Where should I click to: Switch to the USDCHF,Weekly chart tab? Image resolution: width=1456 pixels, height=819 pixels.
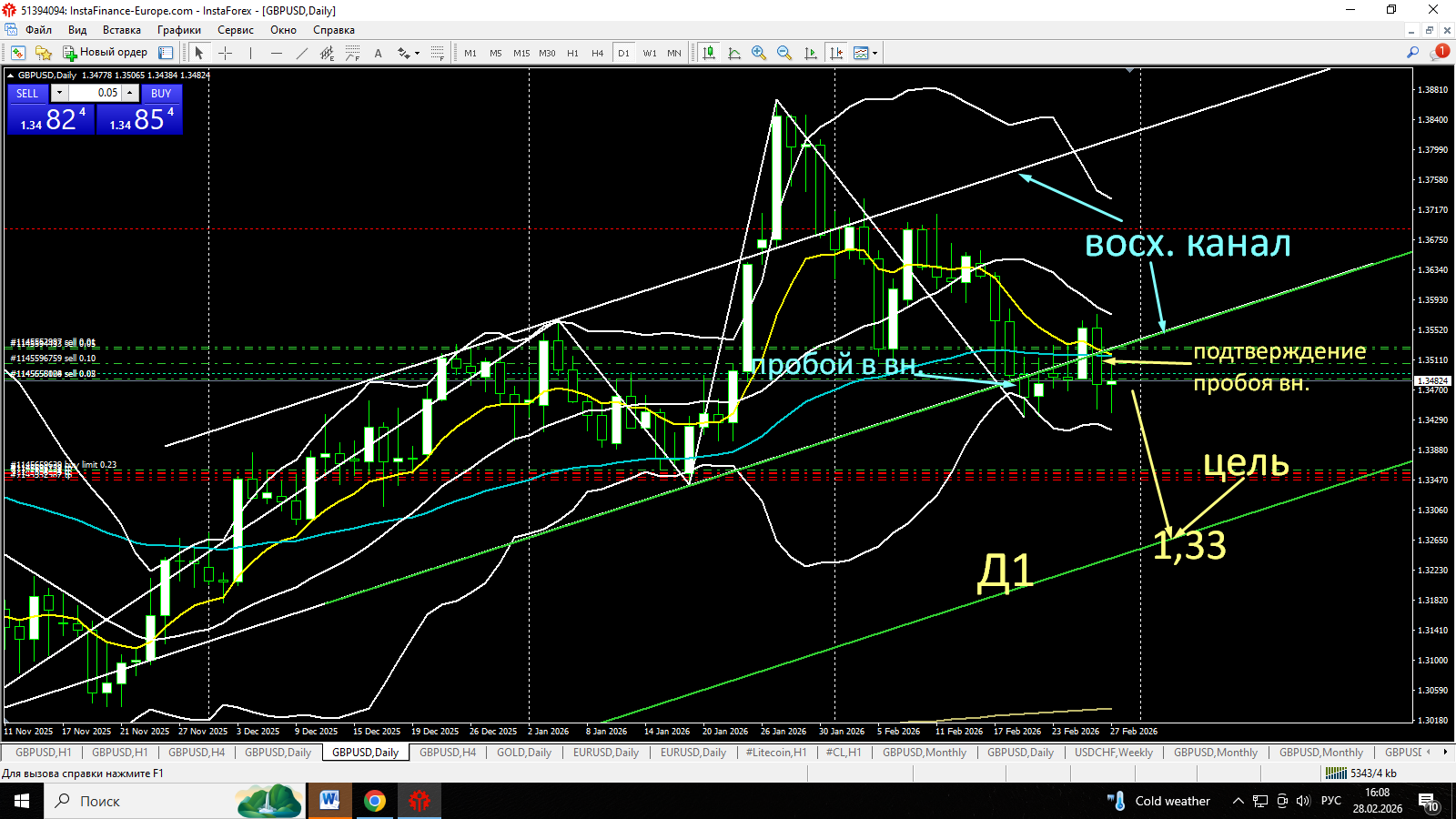(1114, 753)
